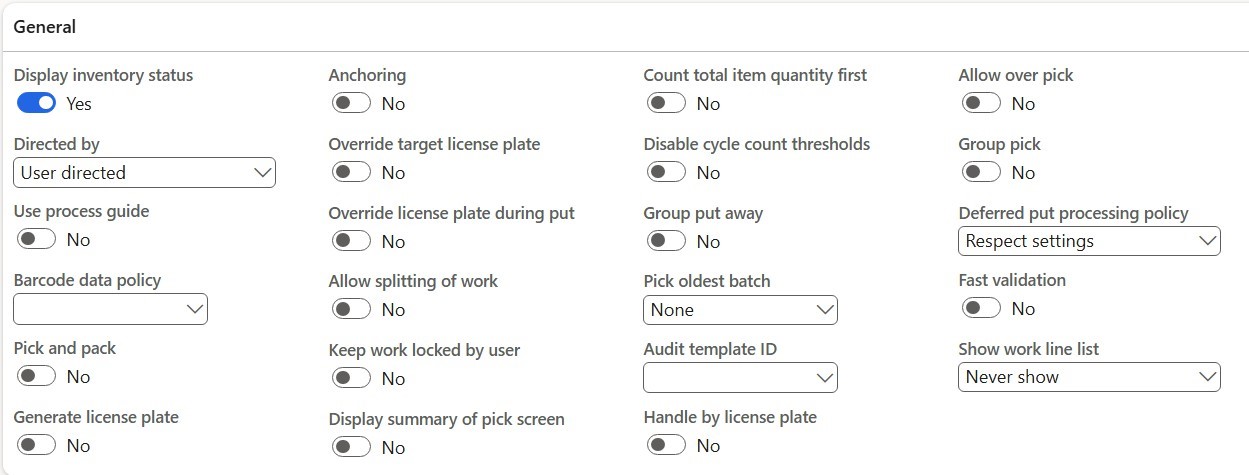Enable the Anchoring toggle
Screen dimensions: 1249x475
(x=351, y=103)
